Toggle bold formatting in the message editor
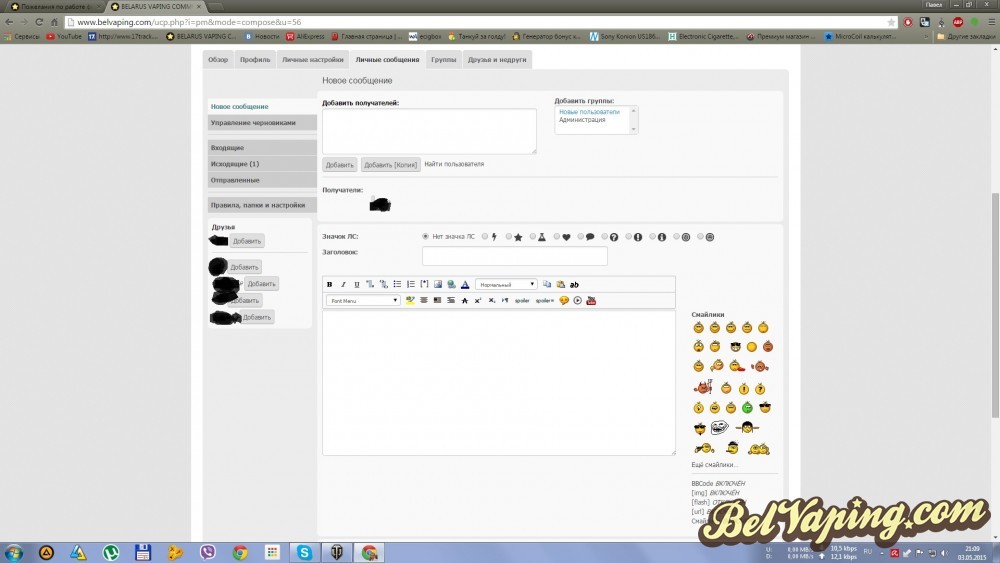Screen dimensions: 1000x563 click(x=329, y=284)
